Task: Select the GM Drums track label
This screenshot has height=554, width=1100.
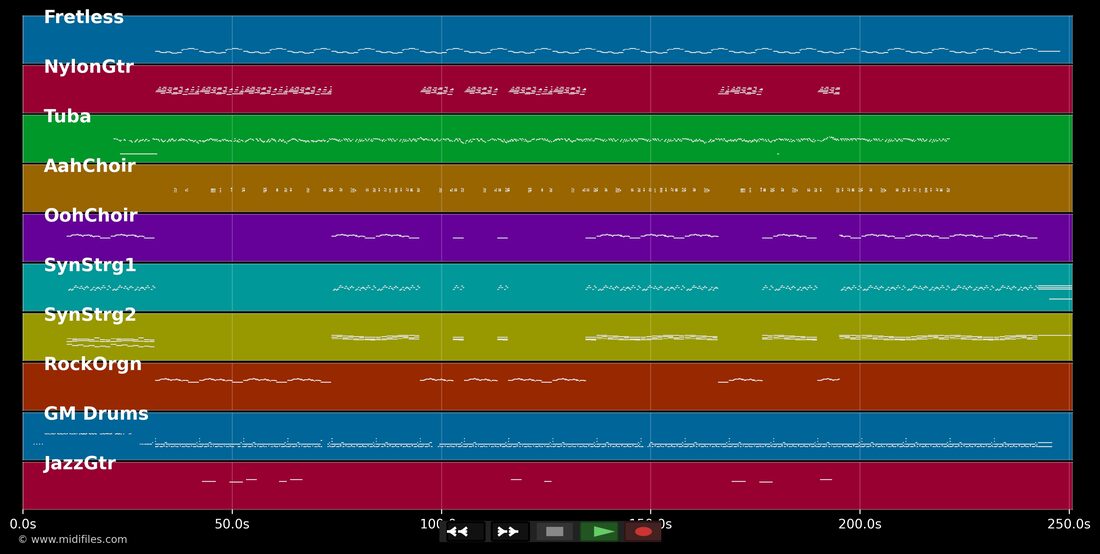Action: 96,414
